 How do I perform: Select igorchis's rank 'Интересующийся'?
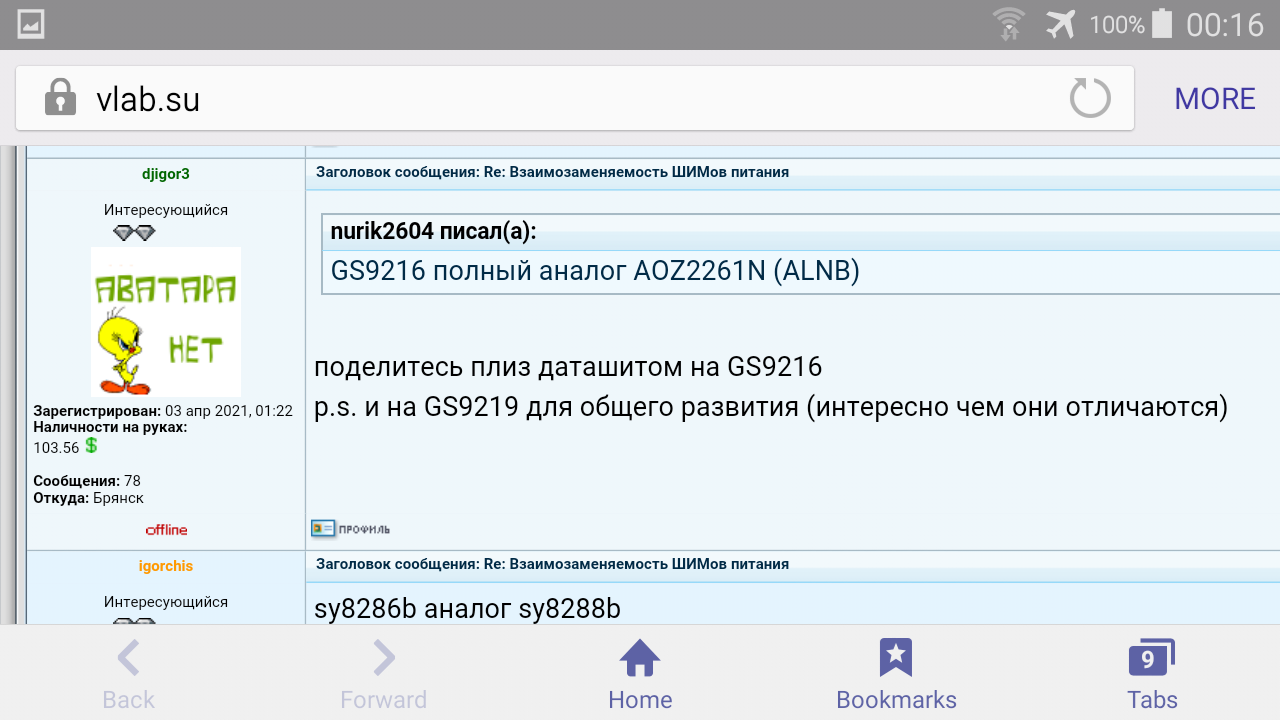166,602
